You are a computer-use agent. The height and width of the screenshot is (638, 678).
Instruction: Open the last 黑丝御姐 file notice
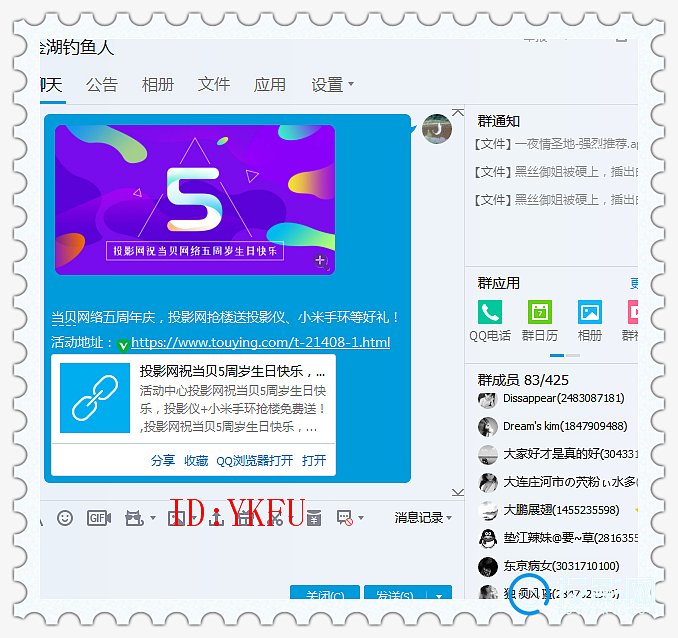coord(556,199)
